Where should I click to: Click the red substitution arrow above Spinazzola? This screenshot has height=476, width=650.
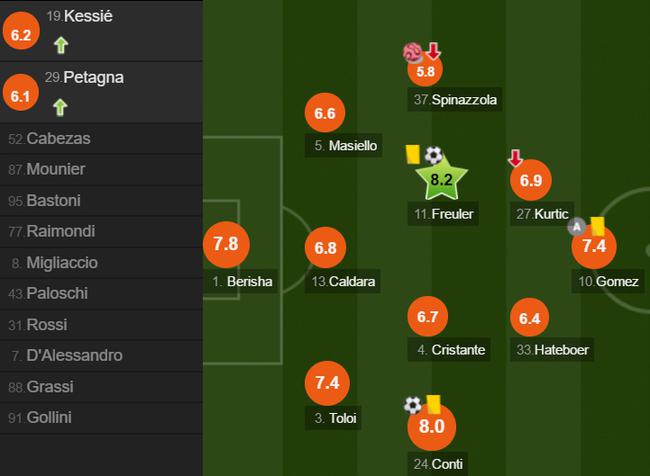(x=433, y=51)
